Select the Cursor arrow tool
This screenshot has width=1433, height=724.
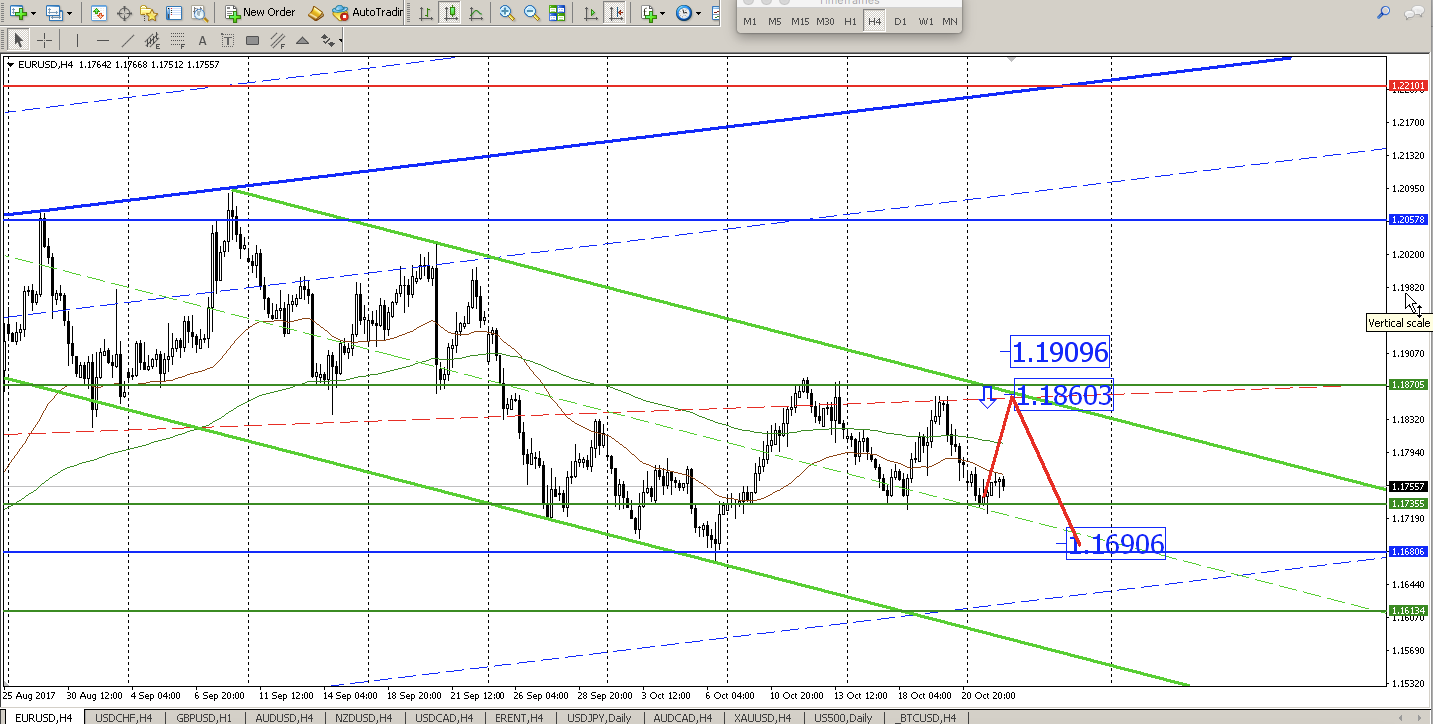click(x=19, y=40)
